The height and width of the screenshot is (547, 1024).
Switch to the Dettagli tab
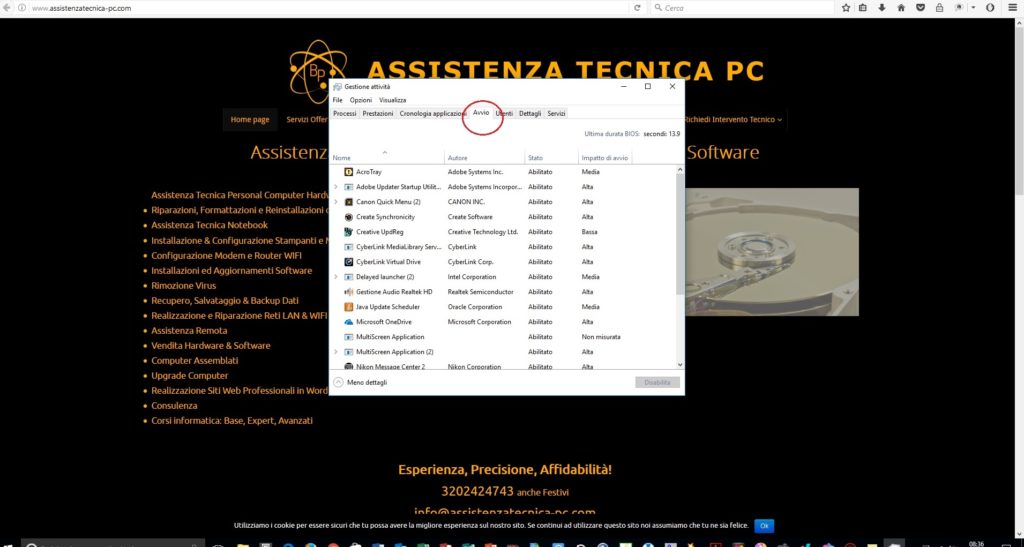point(530,114)
